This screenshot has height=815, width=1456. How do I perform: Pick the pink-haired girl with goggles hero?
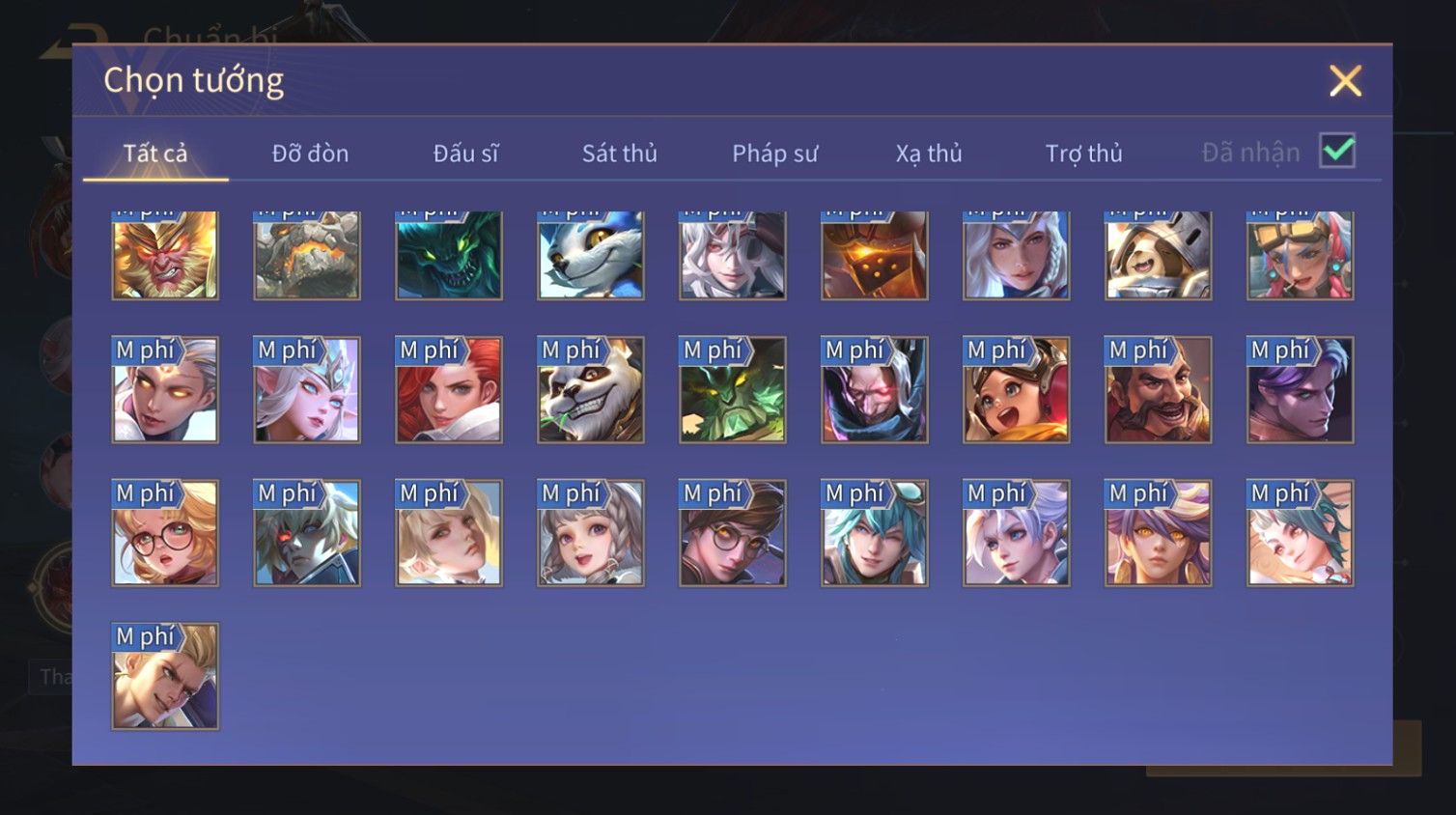click(x=1301, y=255)
